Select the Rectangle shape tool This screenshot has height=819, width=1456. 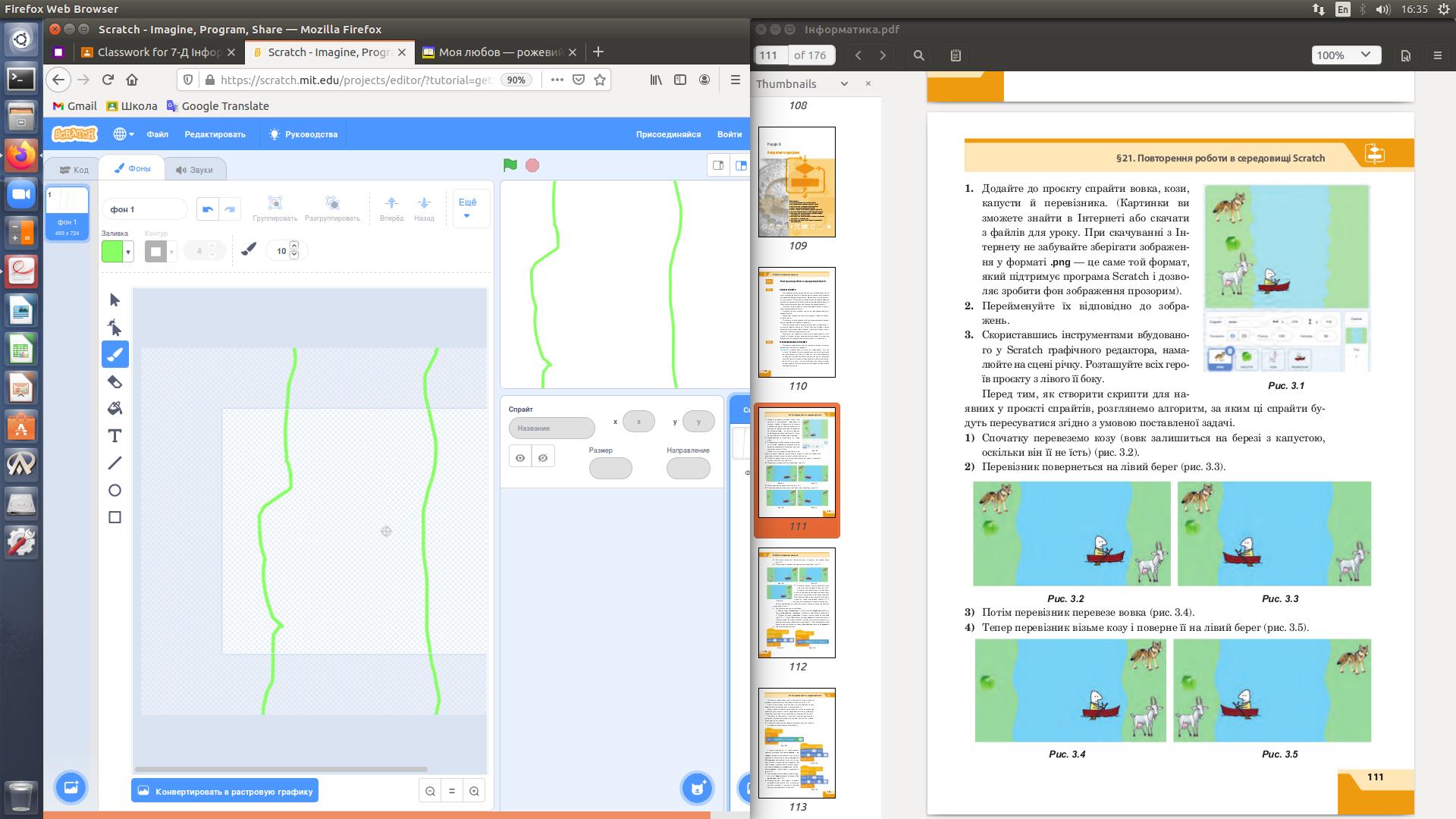pos(115,518)
